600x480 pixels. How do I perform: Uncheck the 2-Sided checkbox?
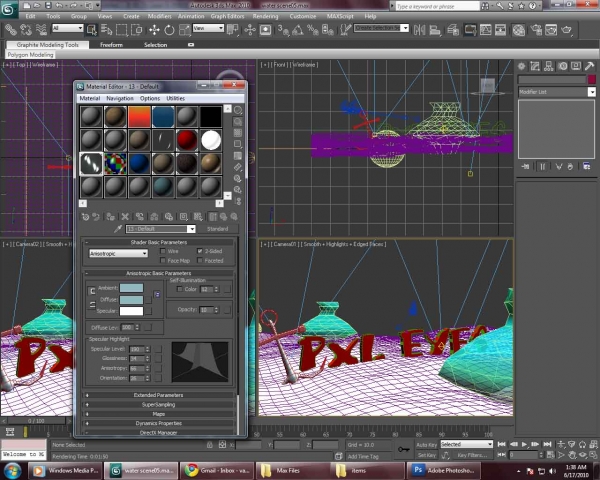click(x=200, y=251)
